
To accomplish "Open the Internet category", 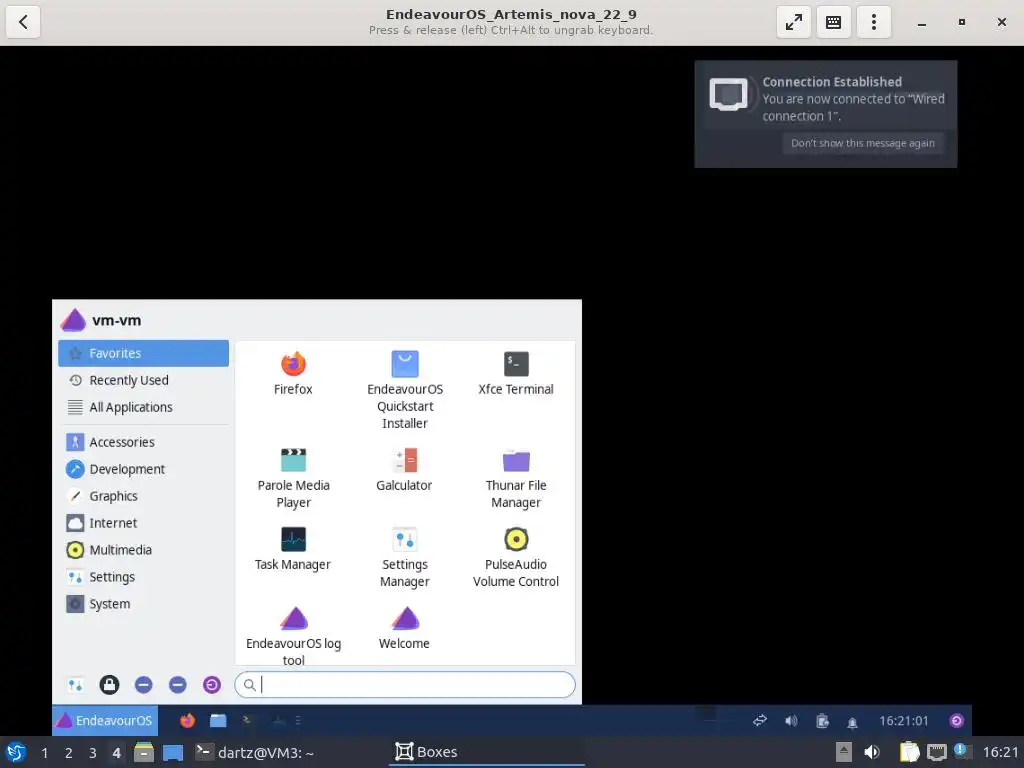I will pos(143,522).
